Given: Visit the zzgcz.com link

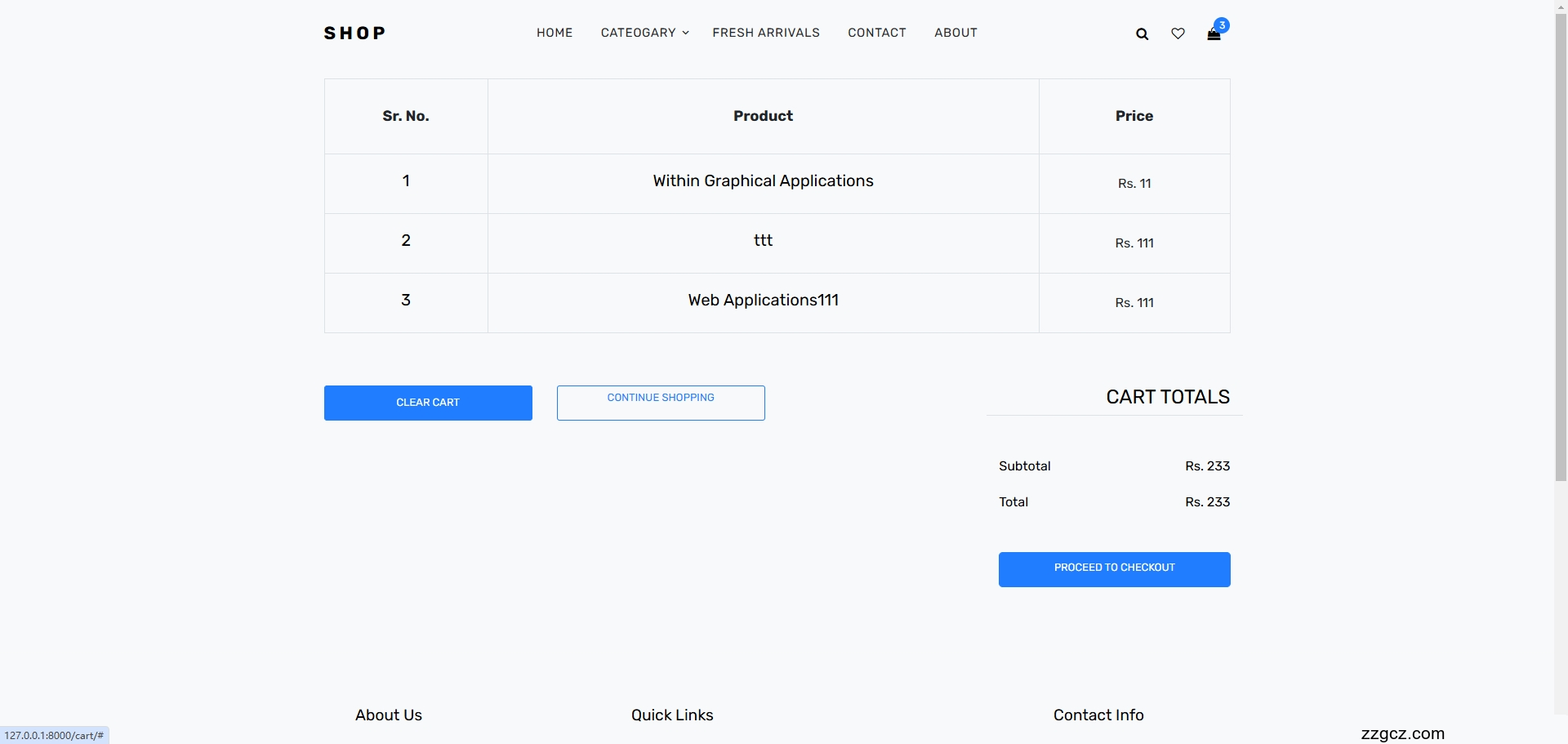Looking at the screenshot, I should coord(1401,733).
